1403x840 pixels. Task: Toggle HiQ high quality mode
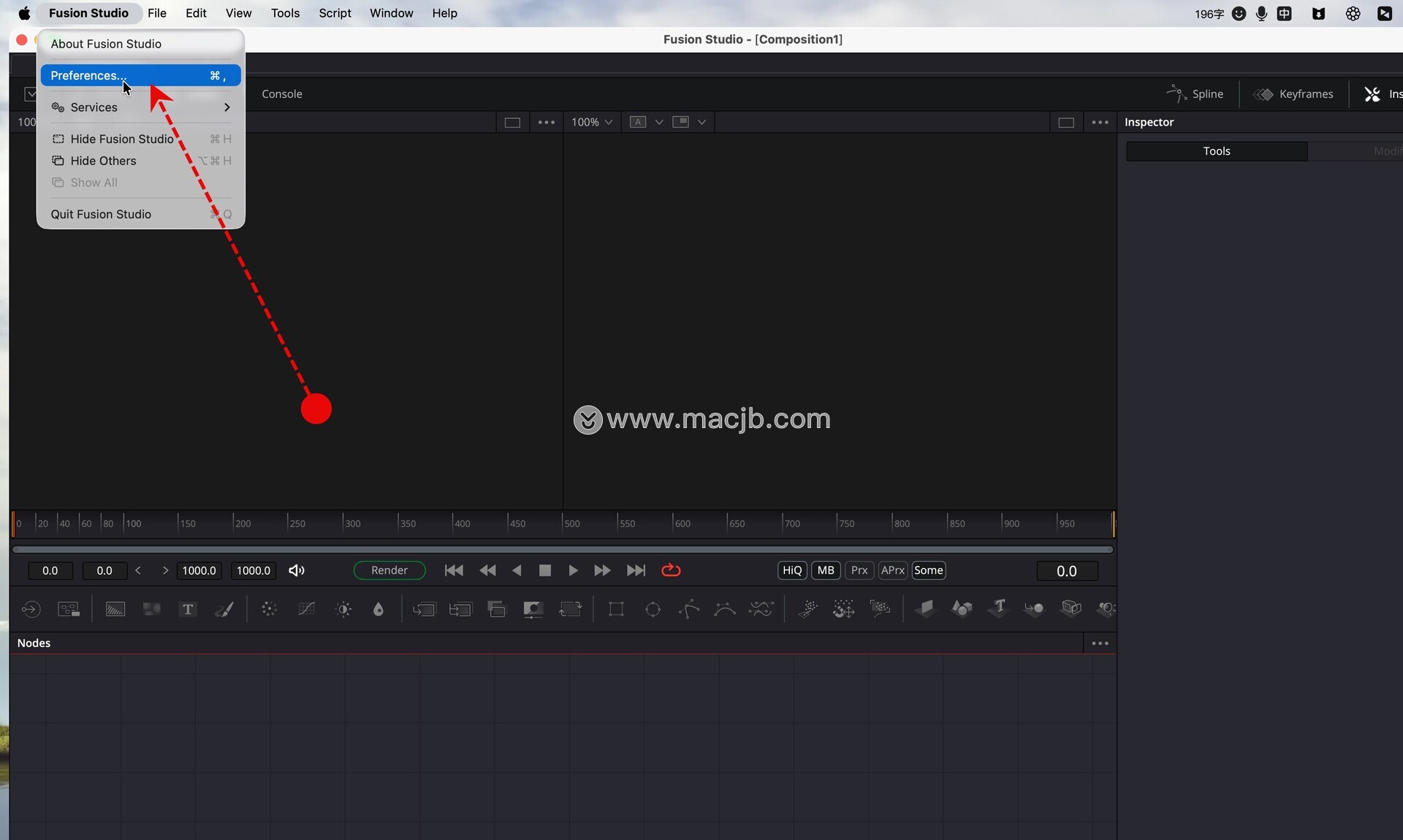[x=792, y=570]
